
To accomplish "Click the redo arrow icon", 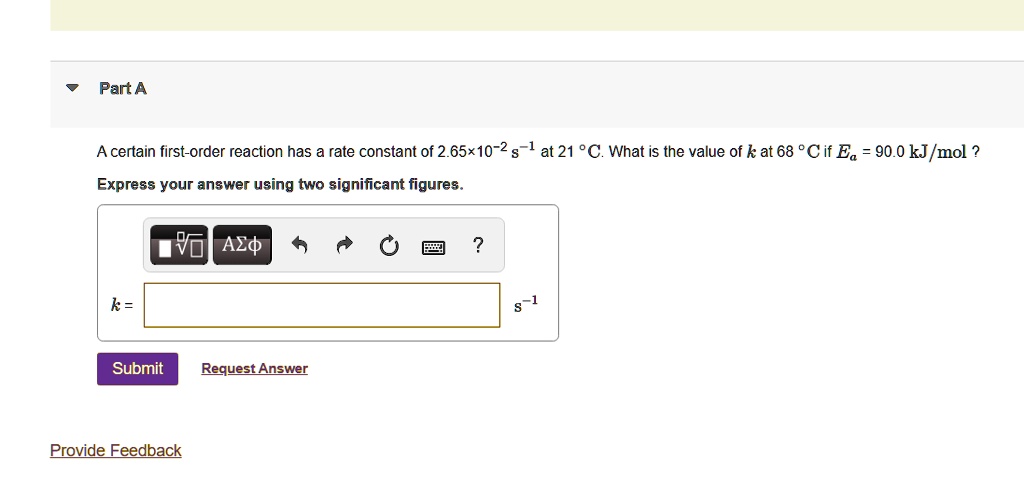I will tap(342, 245).
